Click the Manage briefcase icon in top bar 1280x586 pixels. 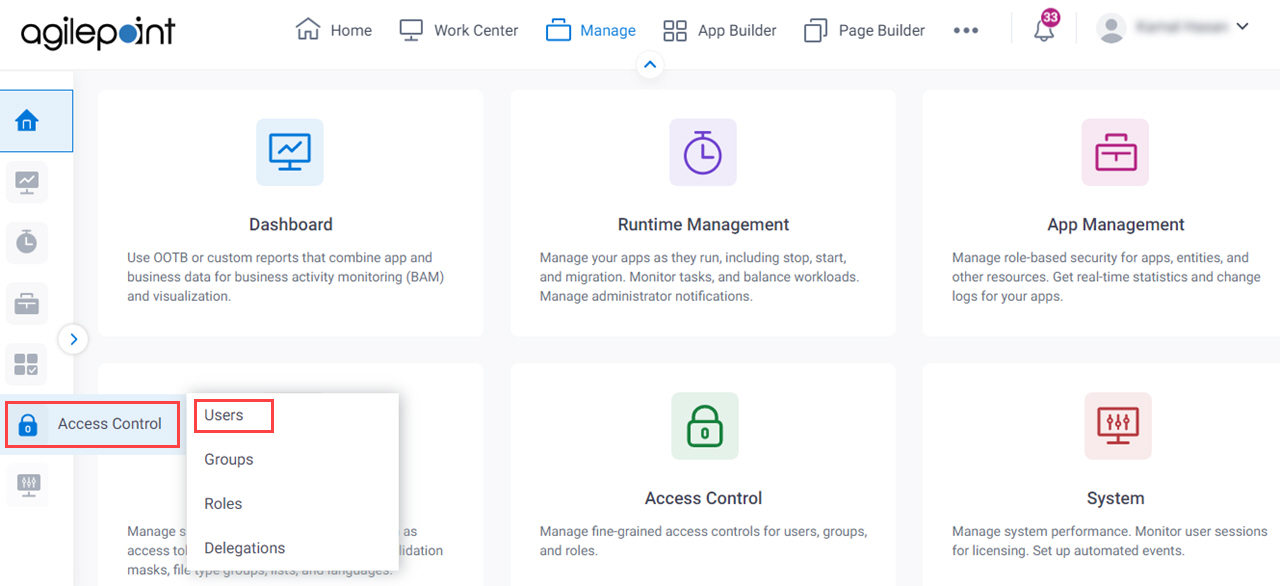(x=558, y=30)
